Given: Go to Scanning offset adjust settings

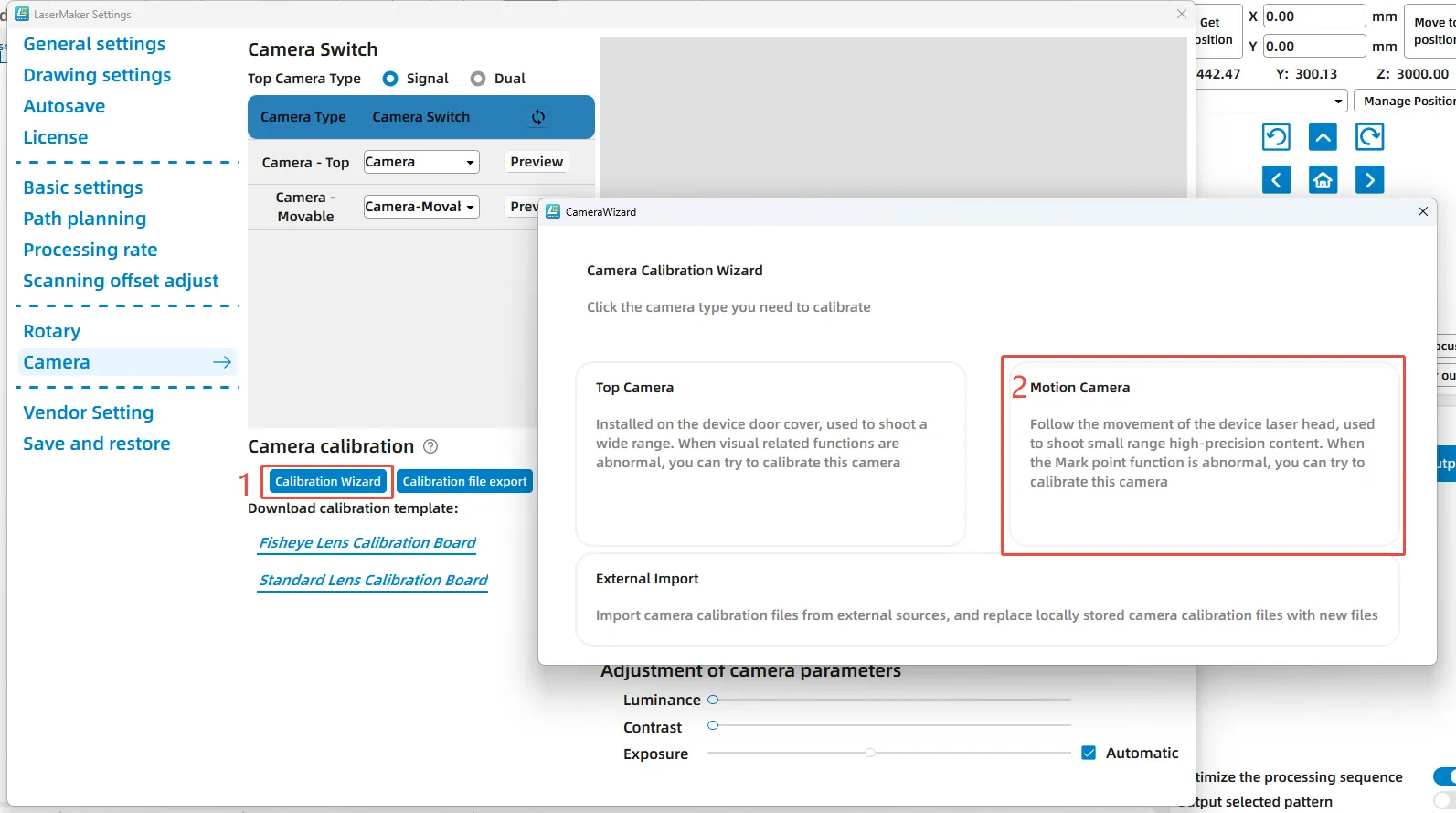Looking at the screenshot, I should pos(121,281).
